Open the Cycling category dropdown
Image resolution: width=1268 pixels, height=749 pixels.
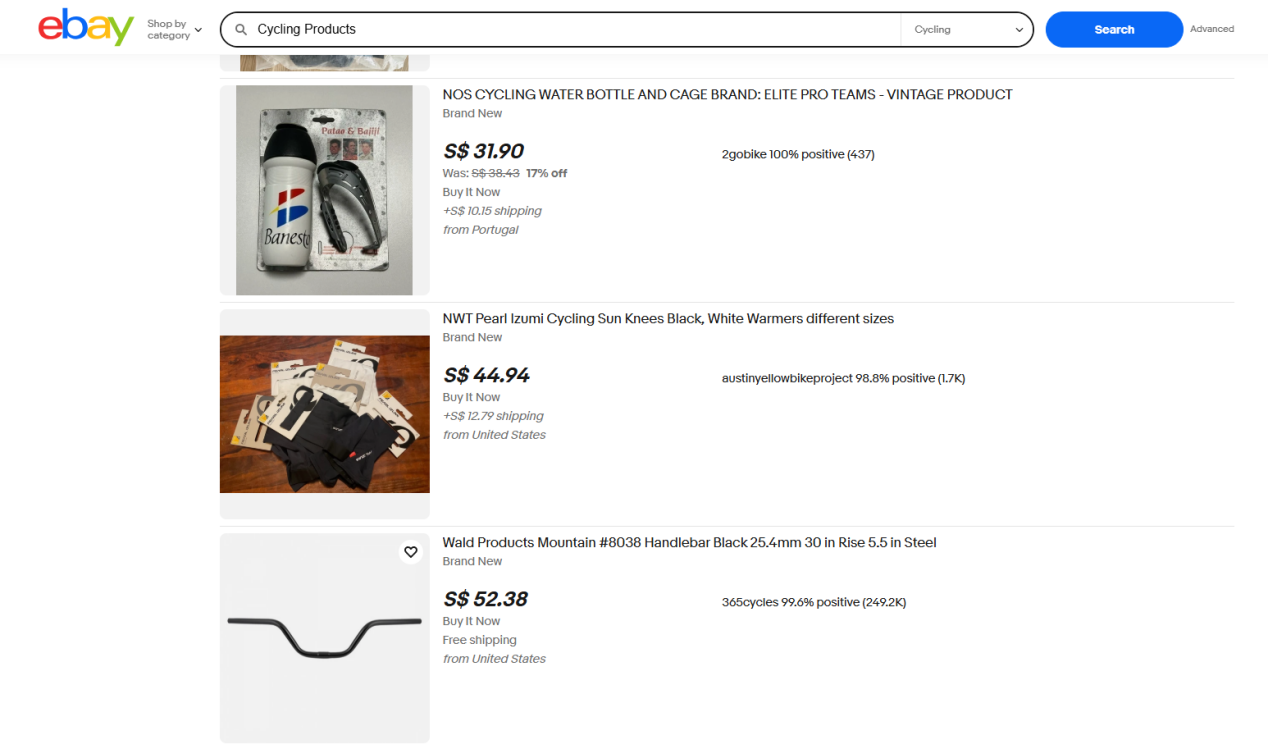[967, 30]
